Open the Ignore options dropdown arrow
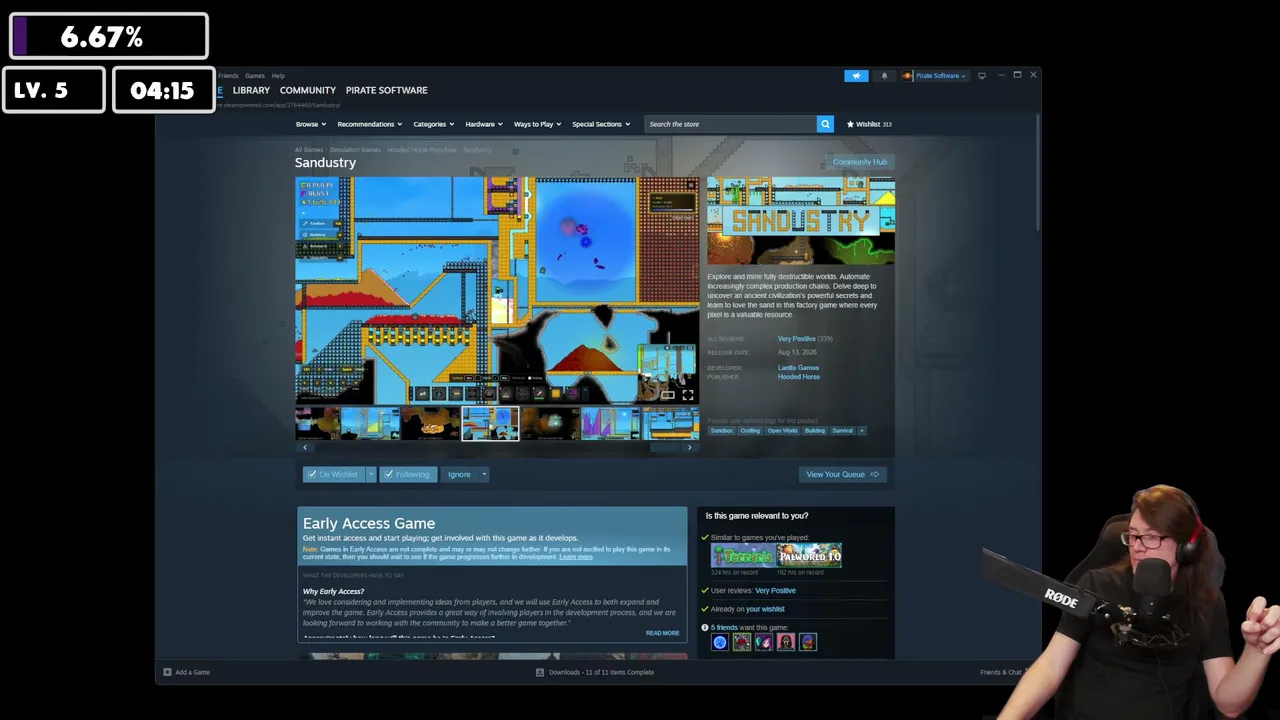This screenshot has width=1280, height=720. tap(484, 474)
